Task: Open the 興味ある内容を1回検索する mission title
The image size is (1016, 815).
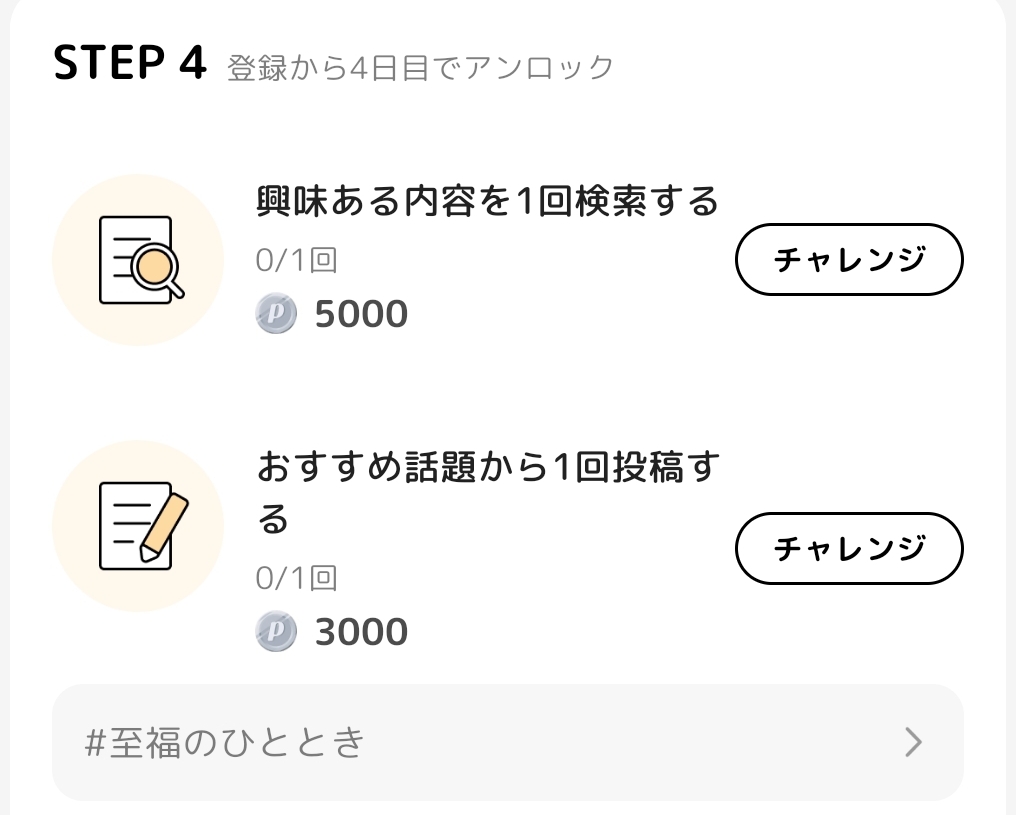Action: [x=488, y=201]
